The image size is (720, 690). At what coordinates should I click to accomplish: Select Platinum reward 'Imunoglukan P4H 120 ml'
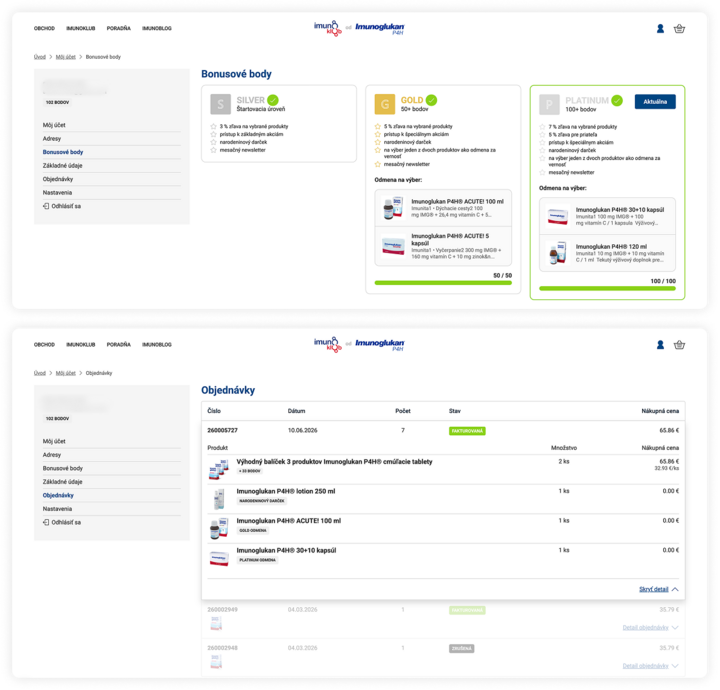pyautogui.click(x=607, y=253)
